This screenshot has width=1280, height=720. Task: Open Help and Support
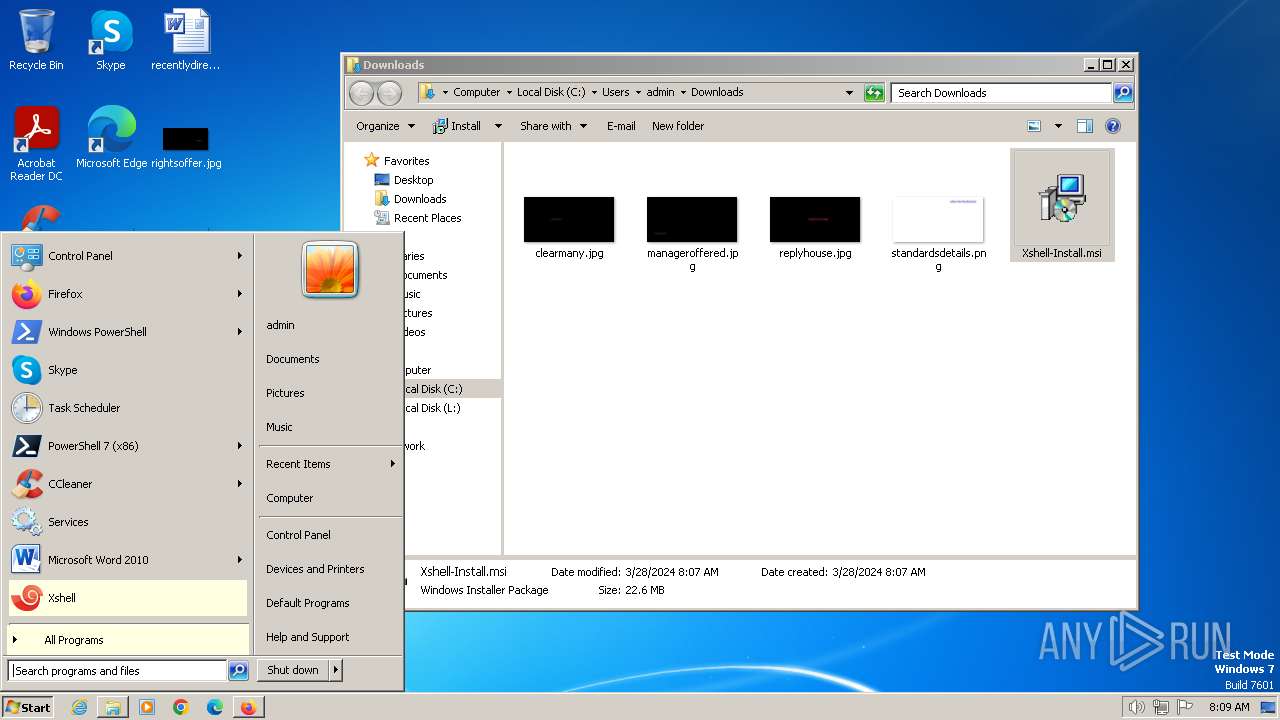(307, 637)
